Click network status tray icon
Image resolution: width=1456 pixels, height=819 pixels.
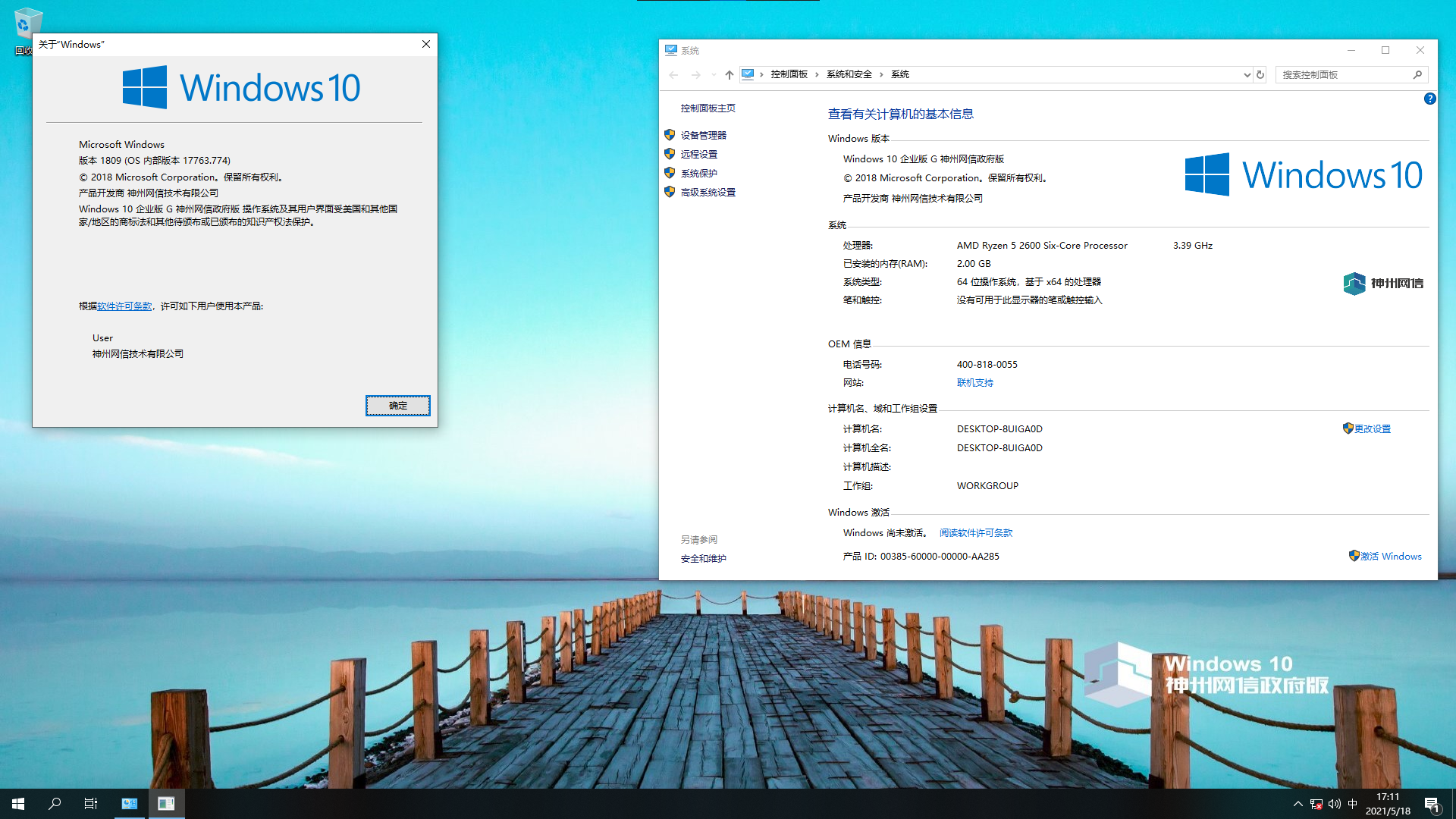(1316, 804)
